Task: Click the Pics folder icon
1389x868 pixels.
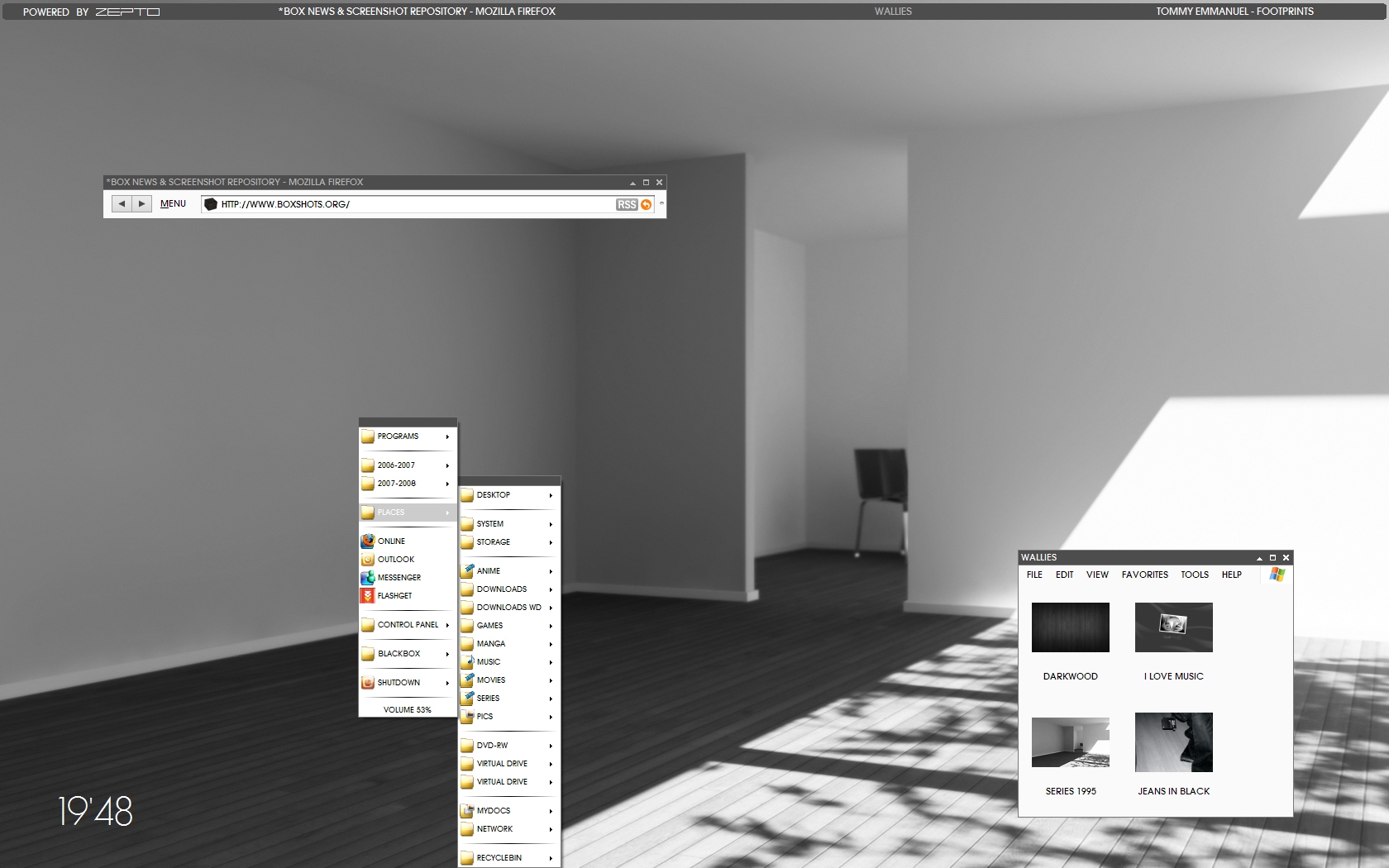Action: pyautogui.click(x=467, y=716)
